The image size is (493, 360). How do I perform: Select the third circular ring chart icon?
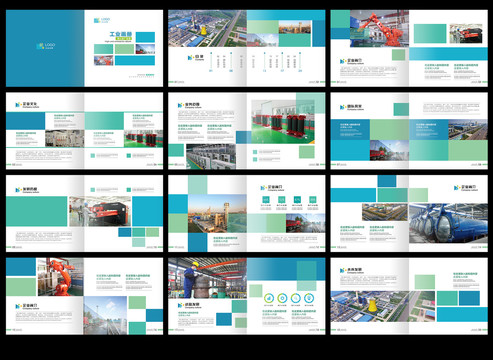[x=296, y=298]
